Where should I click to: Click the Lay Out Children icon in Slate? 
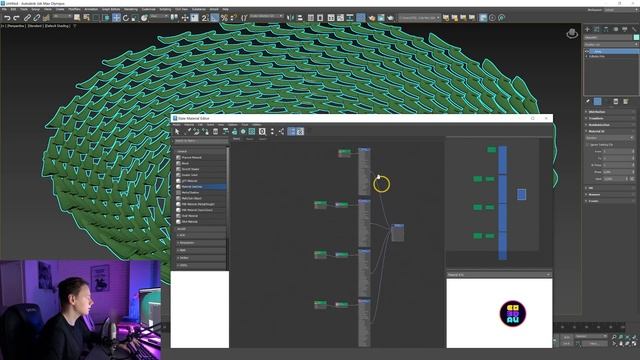[282, 131]
